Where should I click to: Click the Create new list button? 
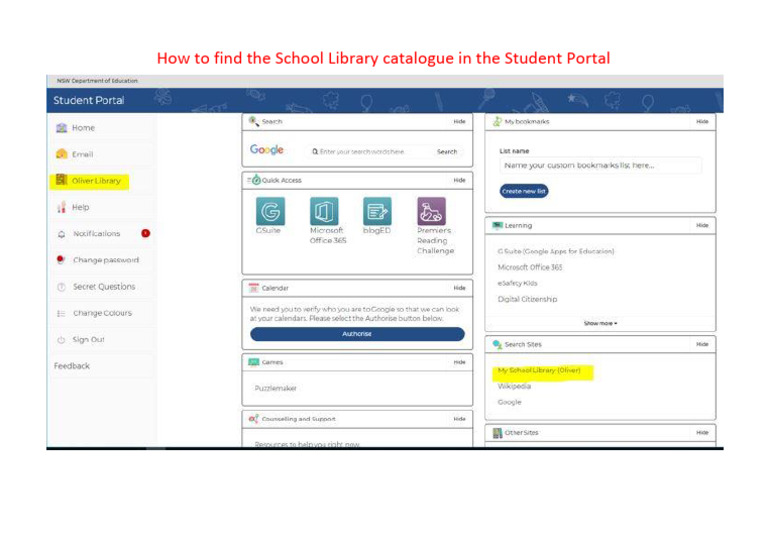pos(524,191)
